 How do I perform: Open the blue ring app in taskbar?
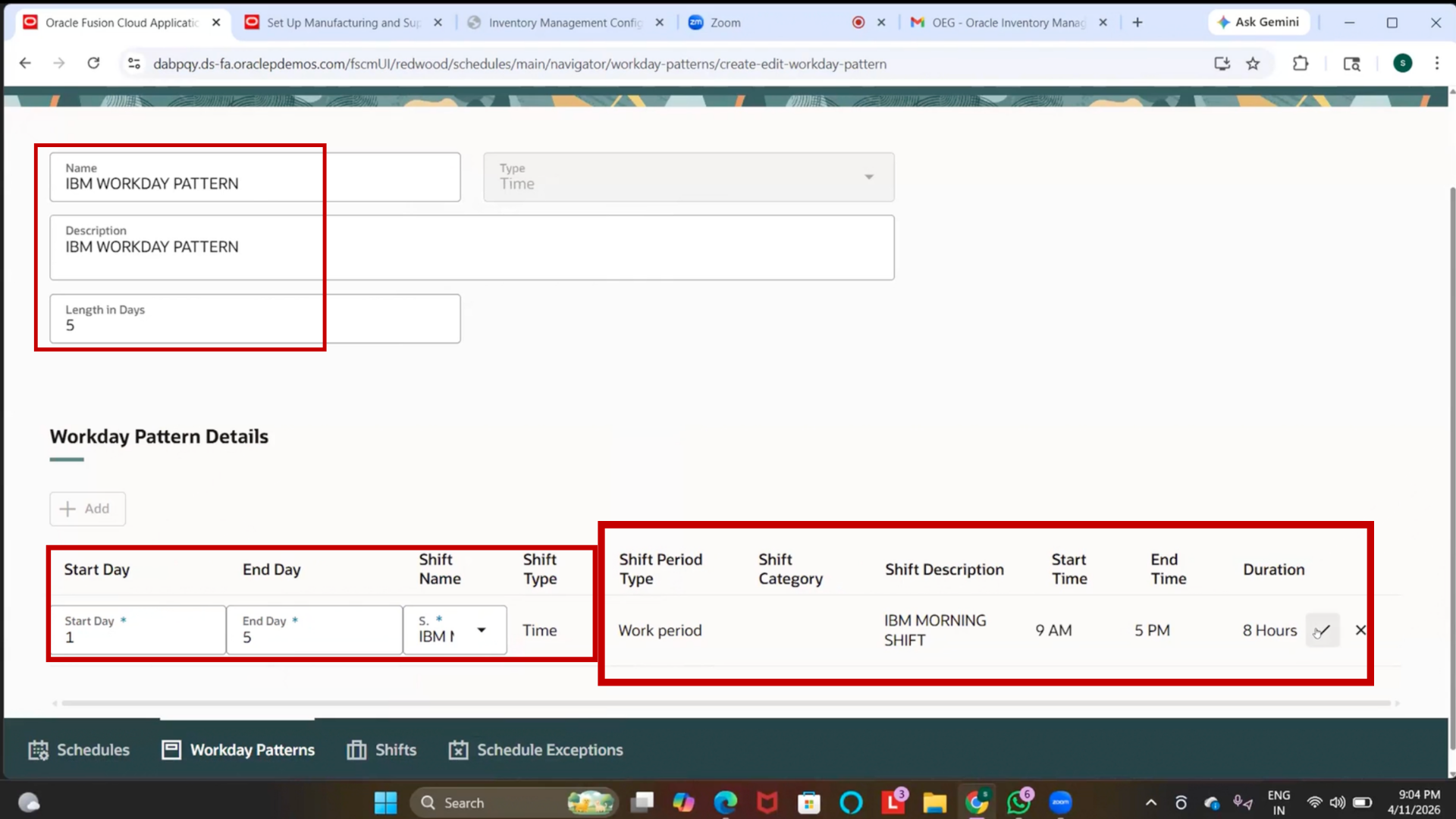tap(852, 802)
